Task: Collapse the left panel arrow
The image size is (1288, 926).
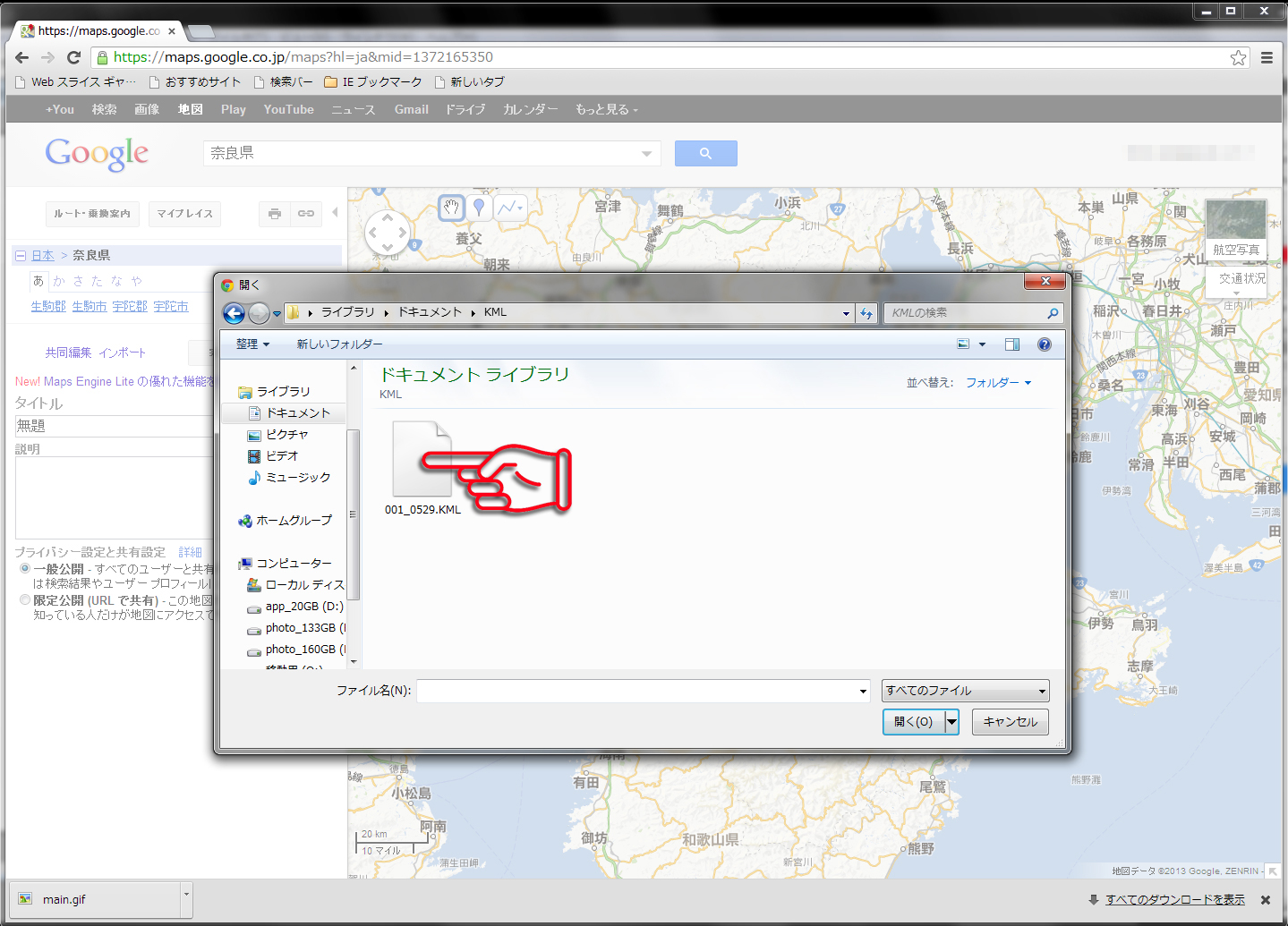Action: tap(335, 213)
